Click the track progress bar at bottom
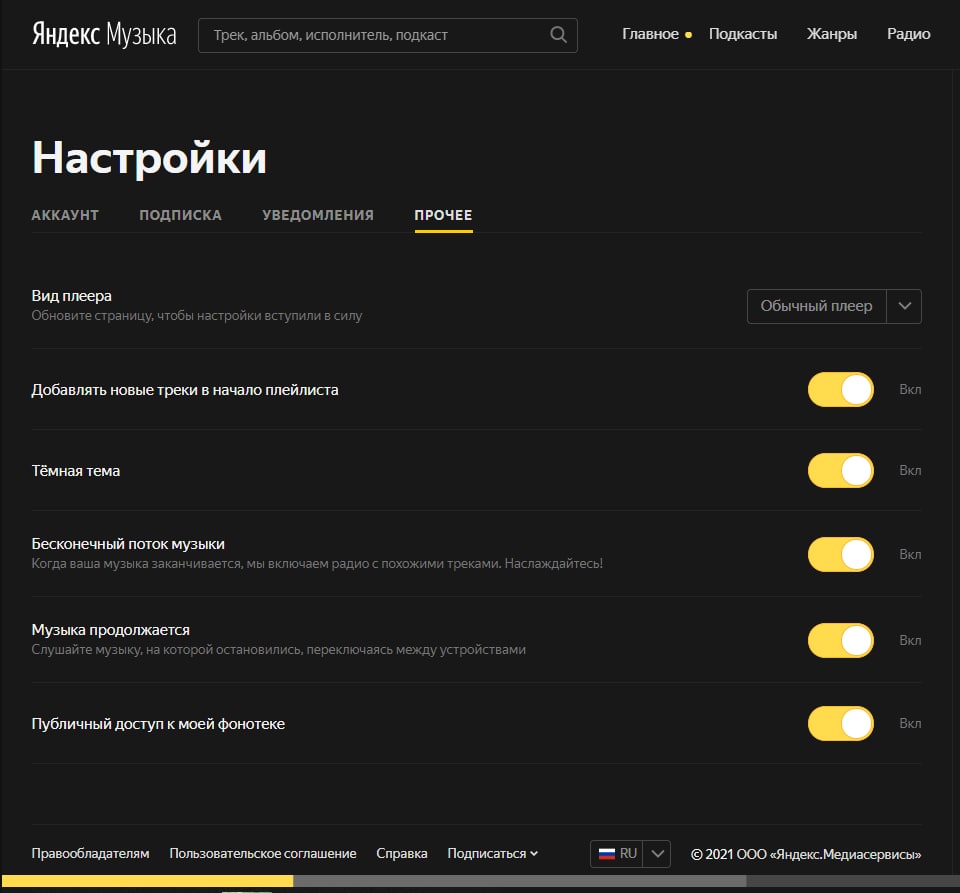This screenshot has width=960, height=893. pos(480,881)
